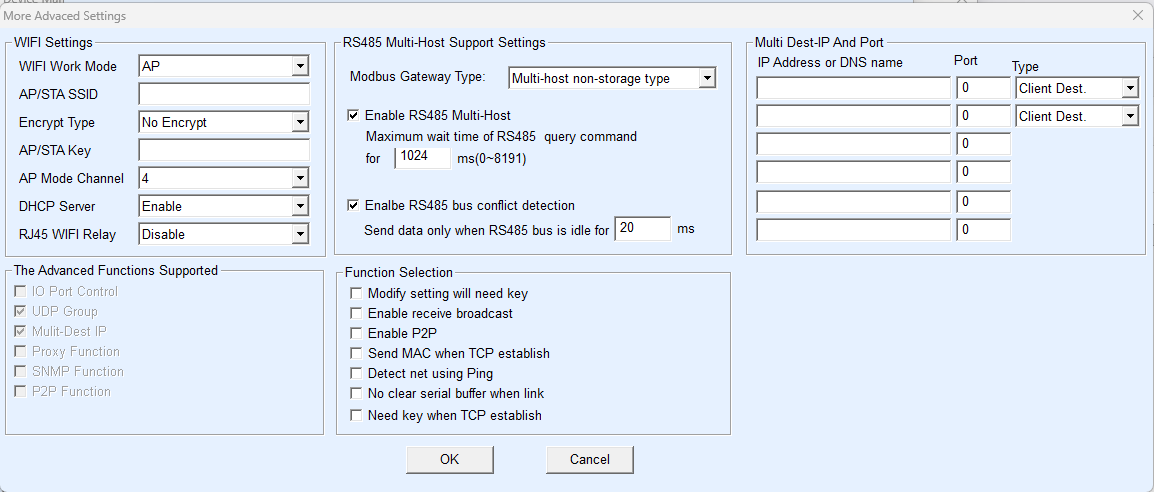Tick the Enable P2P checkbox
Viewport: 1154px width, 492px height.
[355, 334]
